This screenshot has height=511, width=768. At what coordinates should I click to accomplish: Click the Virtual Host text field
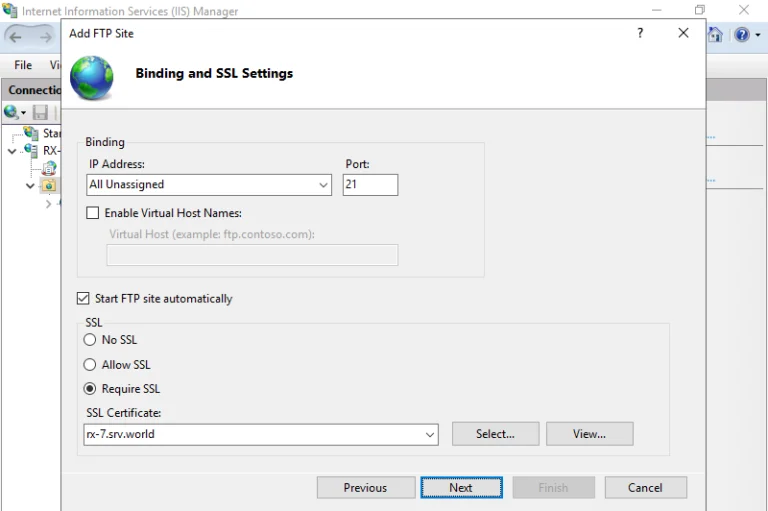[x=252, y=255]
